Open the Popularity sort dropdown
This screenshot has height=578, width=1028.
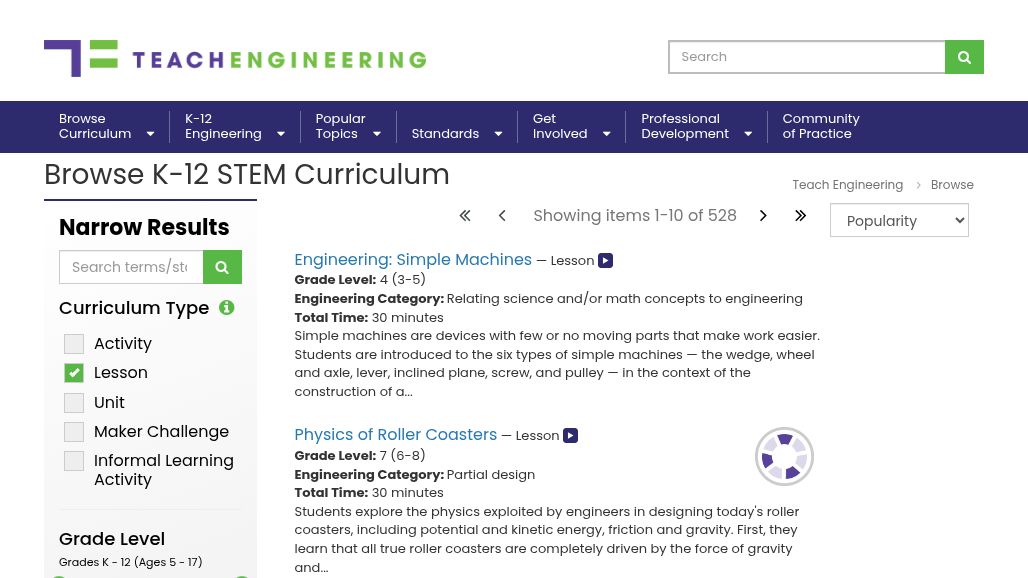point(899,221)
